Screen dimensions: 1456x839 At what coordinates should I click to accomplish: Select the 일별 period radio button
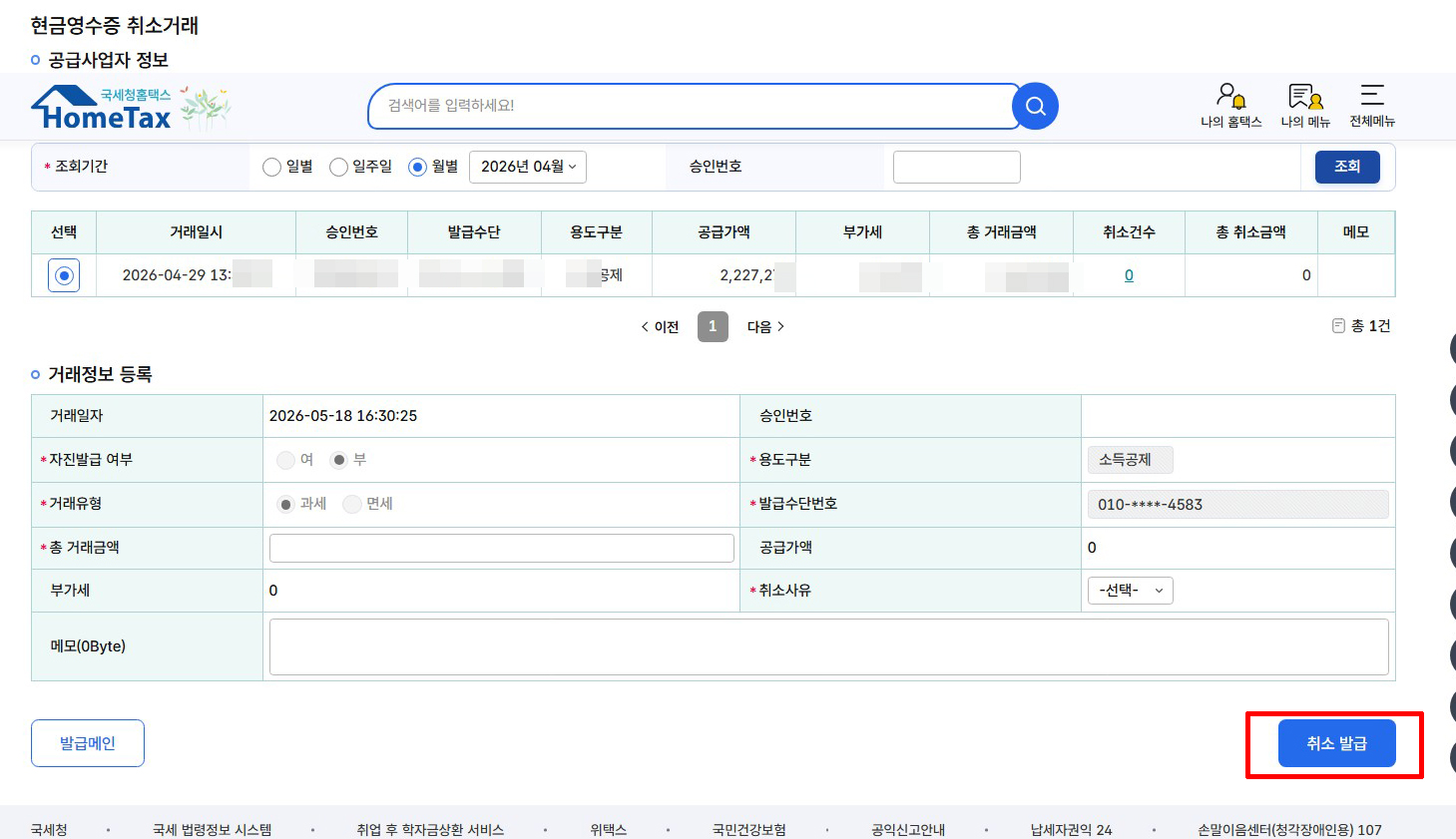pyautogui.click(x=271, y=167)
